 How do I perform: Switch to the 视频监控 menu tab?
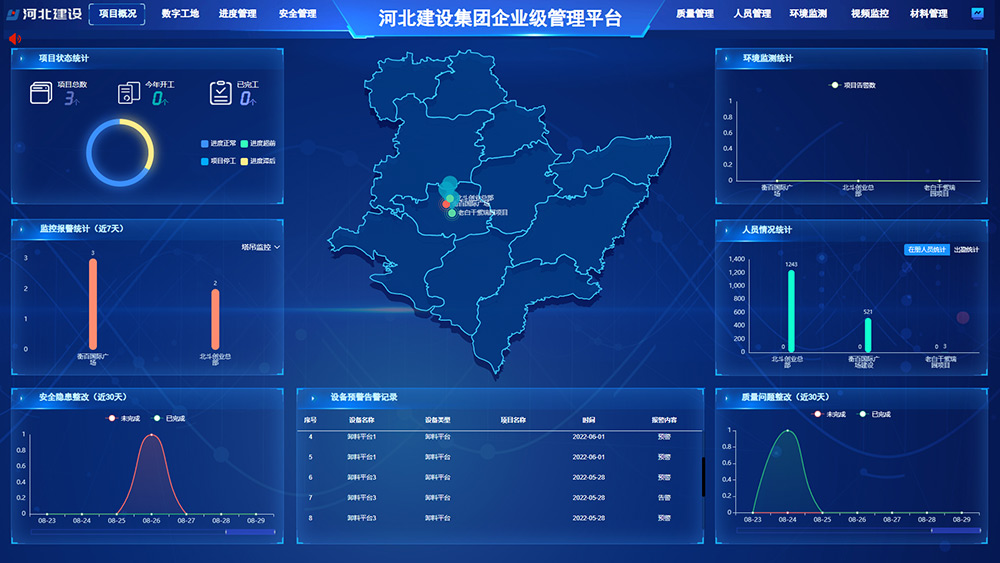(869, 14)
